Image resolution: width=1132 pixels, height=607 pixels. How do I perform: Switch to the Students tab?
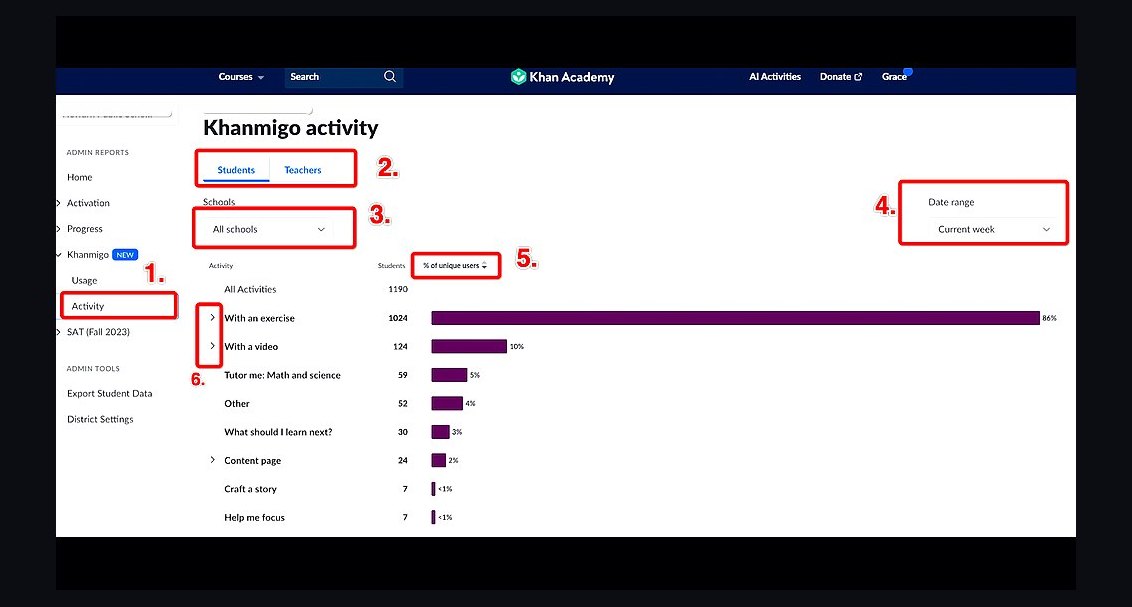[236, 170]
